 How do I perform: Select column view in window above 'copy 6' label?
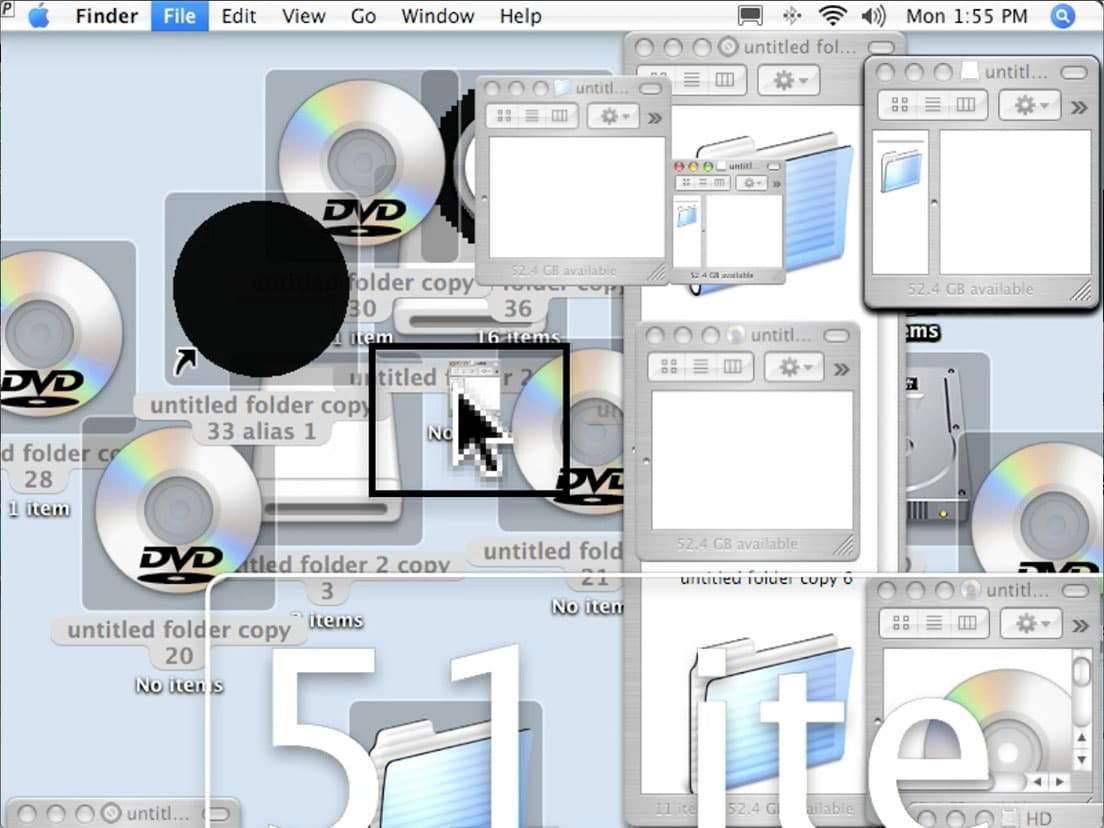(x=733, y=366)
